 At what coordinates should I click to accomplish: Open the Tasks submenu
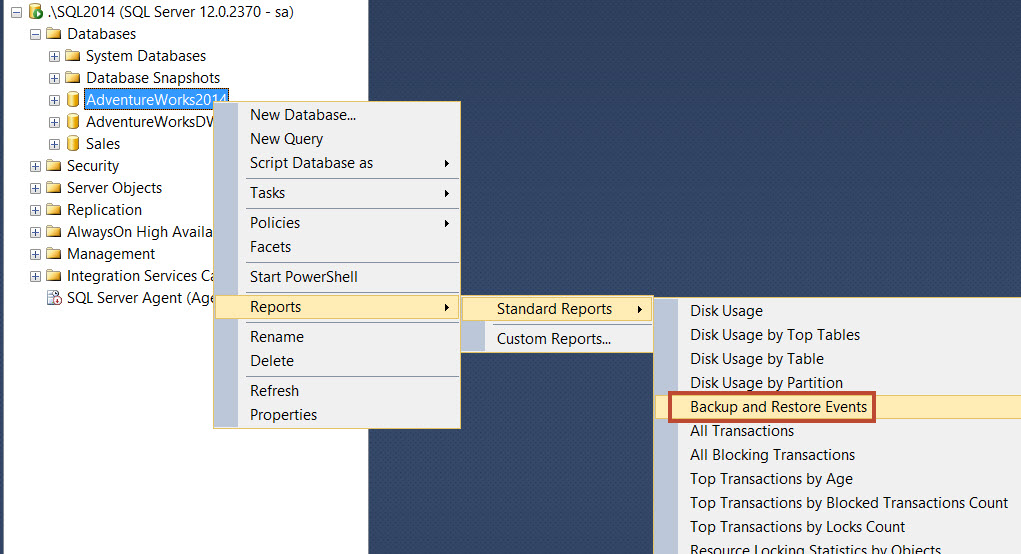click(x=337, y=193)
